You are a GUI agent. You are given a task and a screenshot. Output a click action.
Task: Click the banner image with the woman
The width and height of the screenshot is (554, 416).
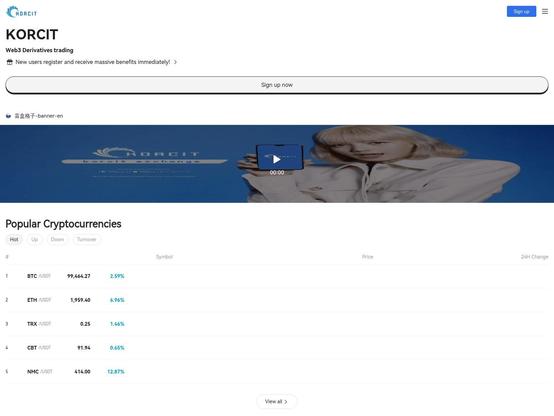point(277,164)
